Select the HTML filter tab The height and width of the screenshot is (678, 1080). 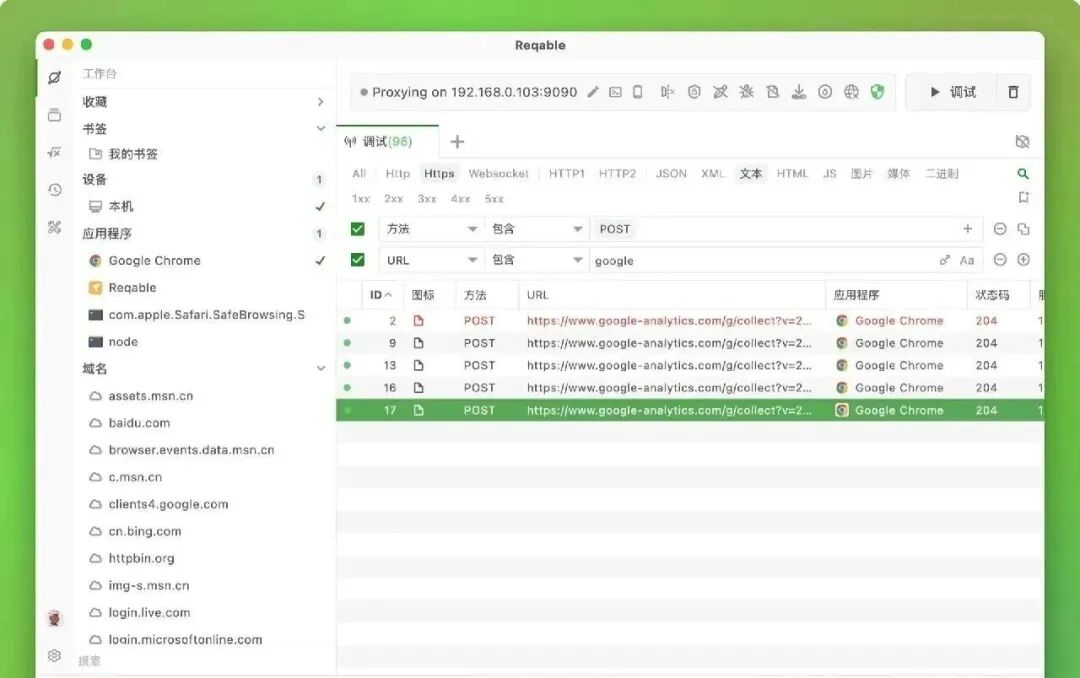click(791, 174)
